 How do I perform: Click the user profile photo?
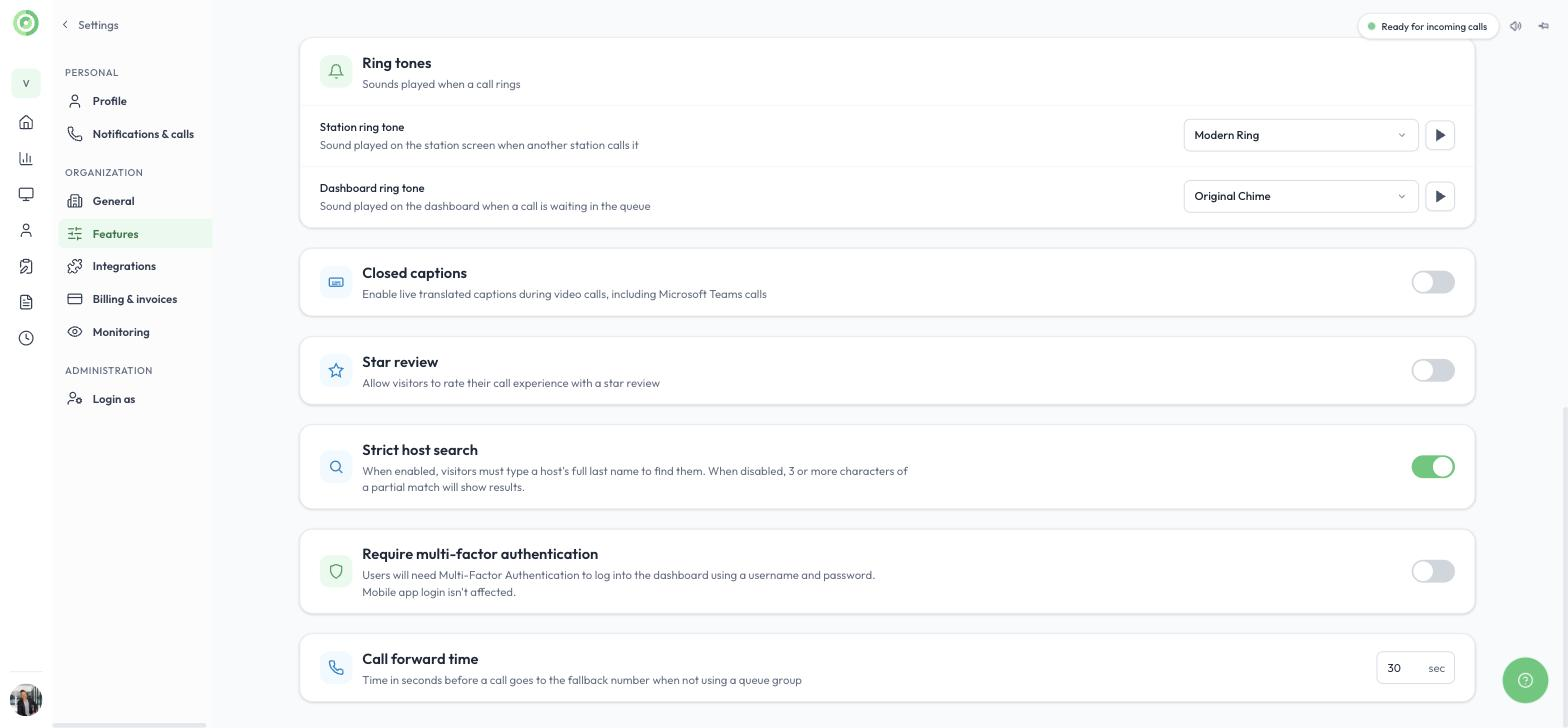click(26, 700)
